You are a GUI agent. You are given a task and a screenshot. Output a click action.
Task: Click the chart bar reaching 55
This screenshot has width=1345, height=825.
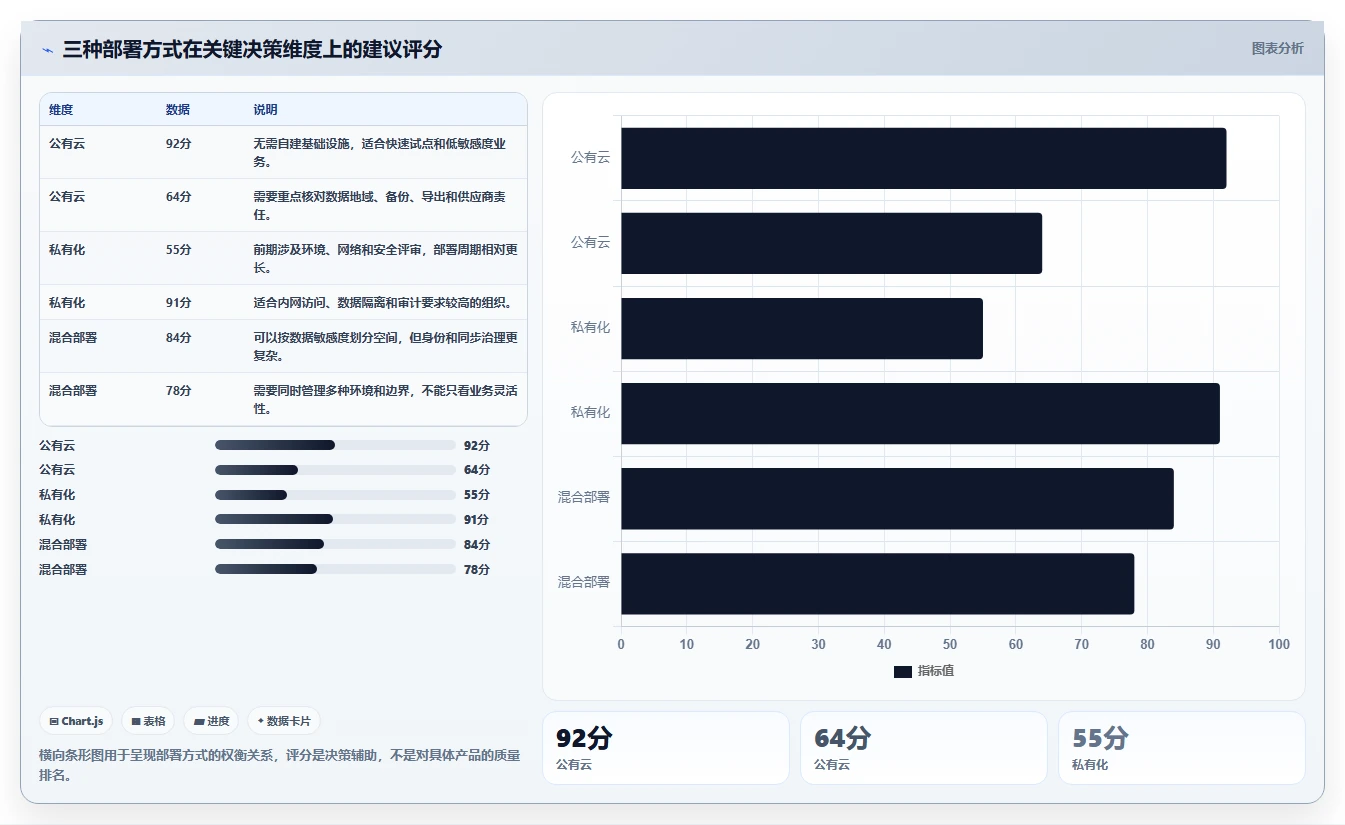coord(802,328)
